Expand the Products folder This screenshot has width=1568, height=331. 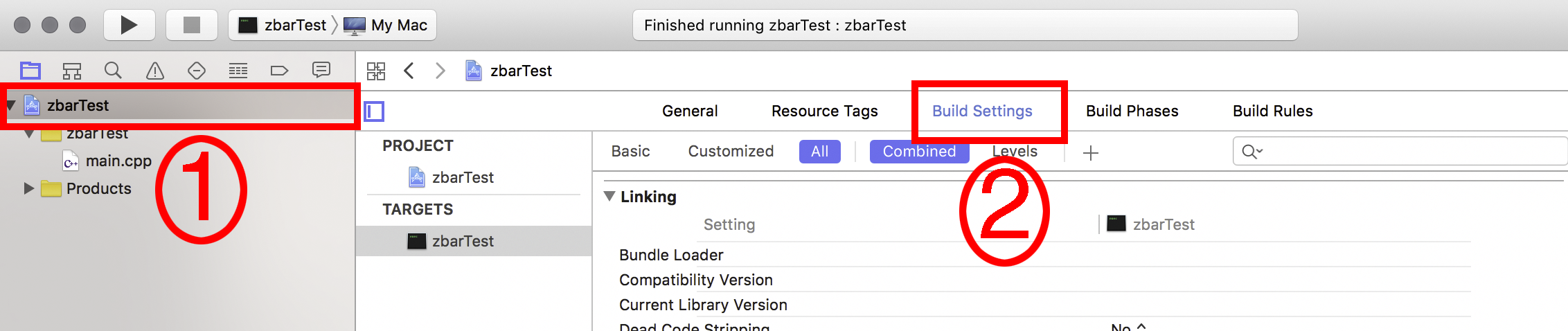(x=28, y=188)
